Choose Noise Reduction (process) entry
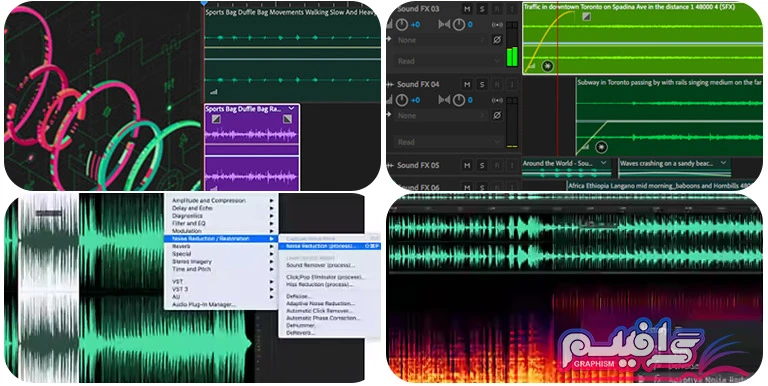The image size is (768, 386). tap(330, 246)
